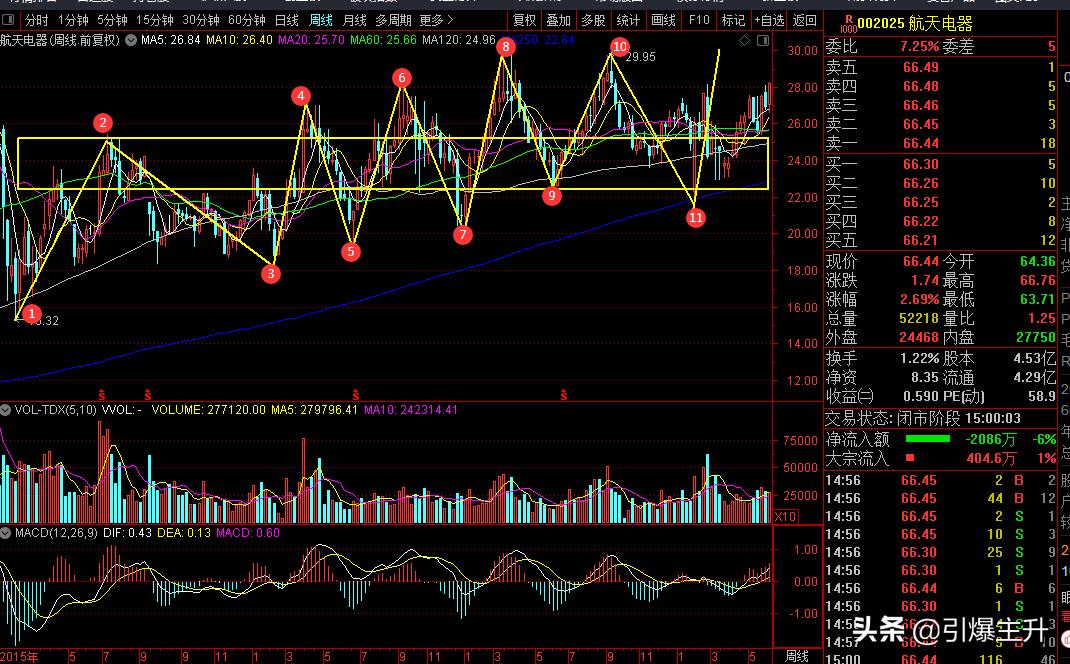This screenshot has width=1070, height=664.
Task: Click the X10 volume scale marker
Action: click(x=786, y=516)
